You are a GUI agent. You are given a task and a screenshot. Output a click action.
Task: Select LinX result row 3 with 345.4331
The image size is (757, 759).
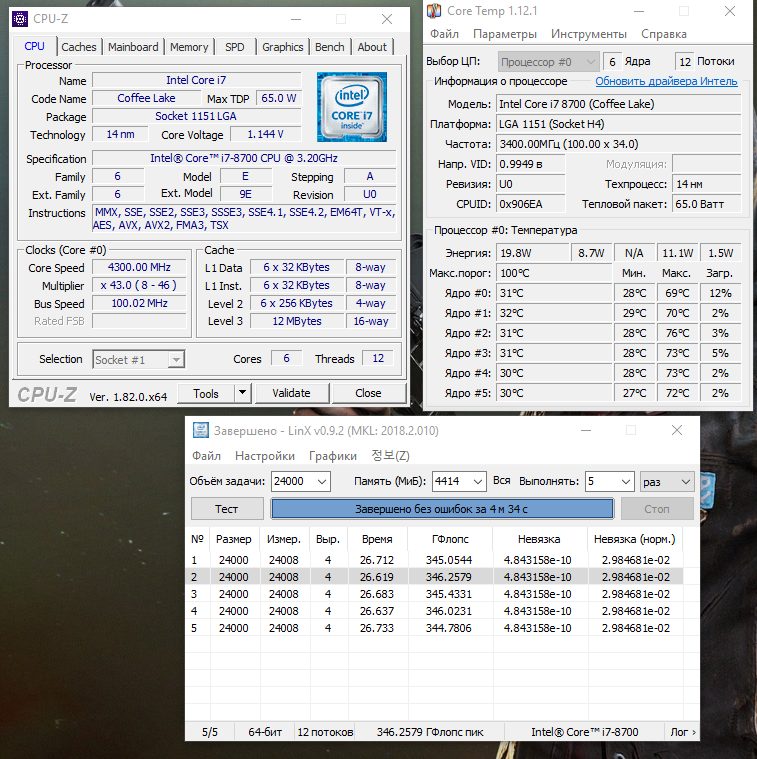[x=435, y=594]
